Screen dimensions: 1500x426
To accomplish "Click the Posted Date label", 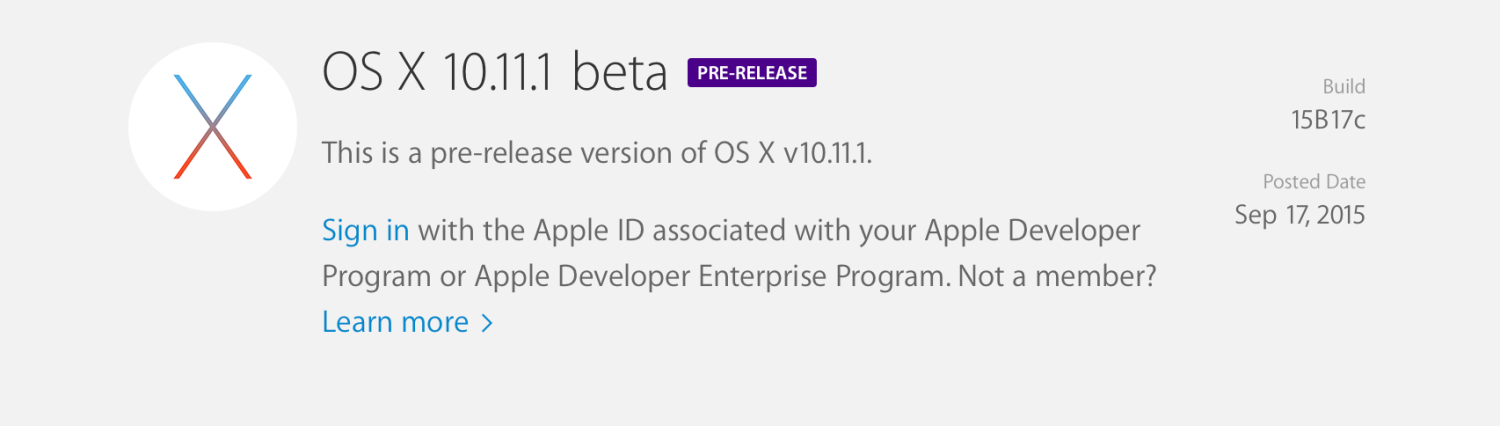I will [x=1314, y=182].
